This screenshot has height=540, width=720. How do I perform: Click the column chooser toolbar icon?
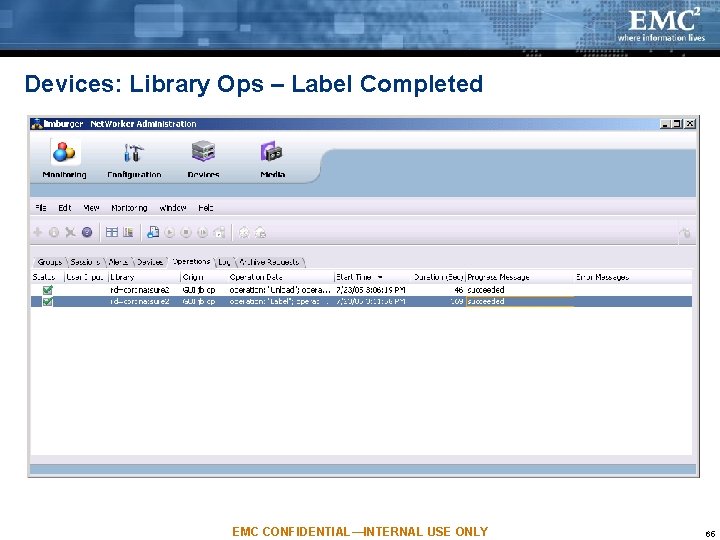coord(128,232)
